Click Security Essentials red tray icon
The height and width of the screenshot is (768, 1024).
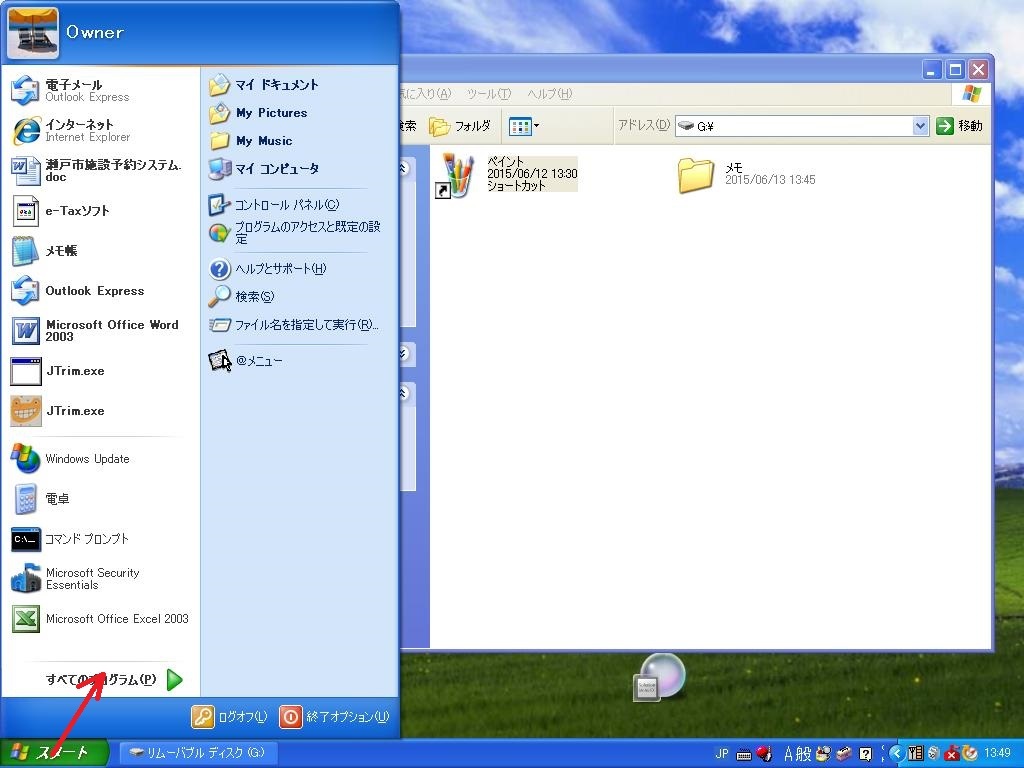952,754
